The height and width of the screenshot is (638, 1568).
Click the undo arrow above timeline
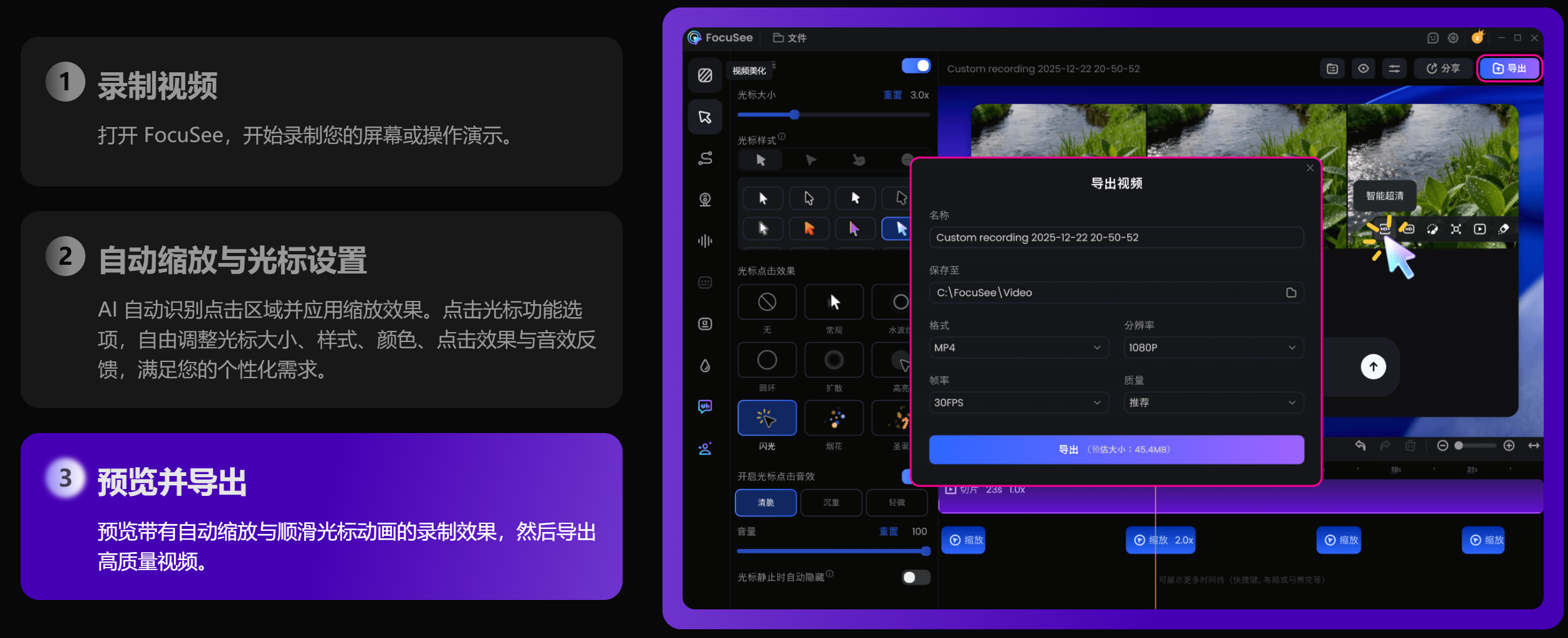pos(1360,445)
